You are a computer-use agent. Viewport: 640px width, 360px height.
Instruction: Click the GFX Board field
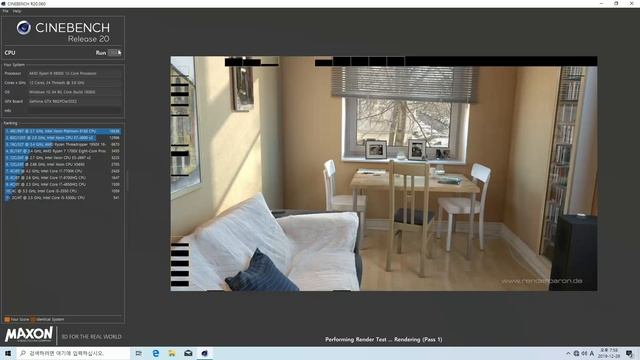75,101
